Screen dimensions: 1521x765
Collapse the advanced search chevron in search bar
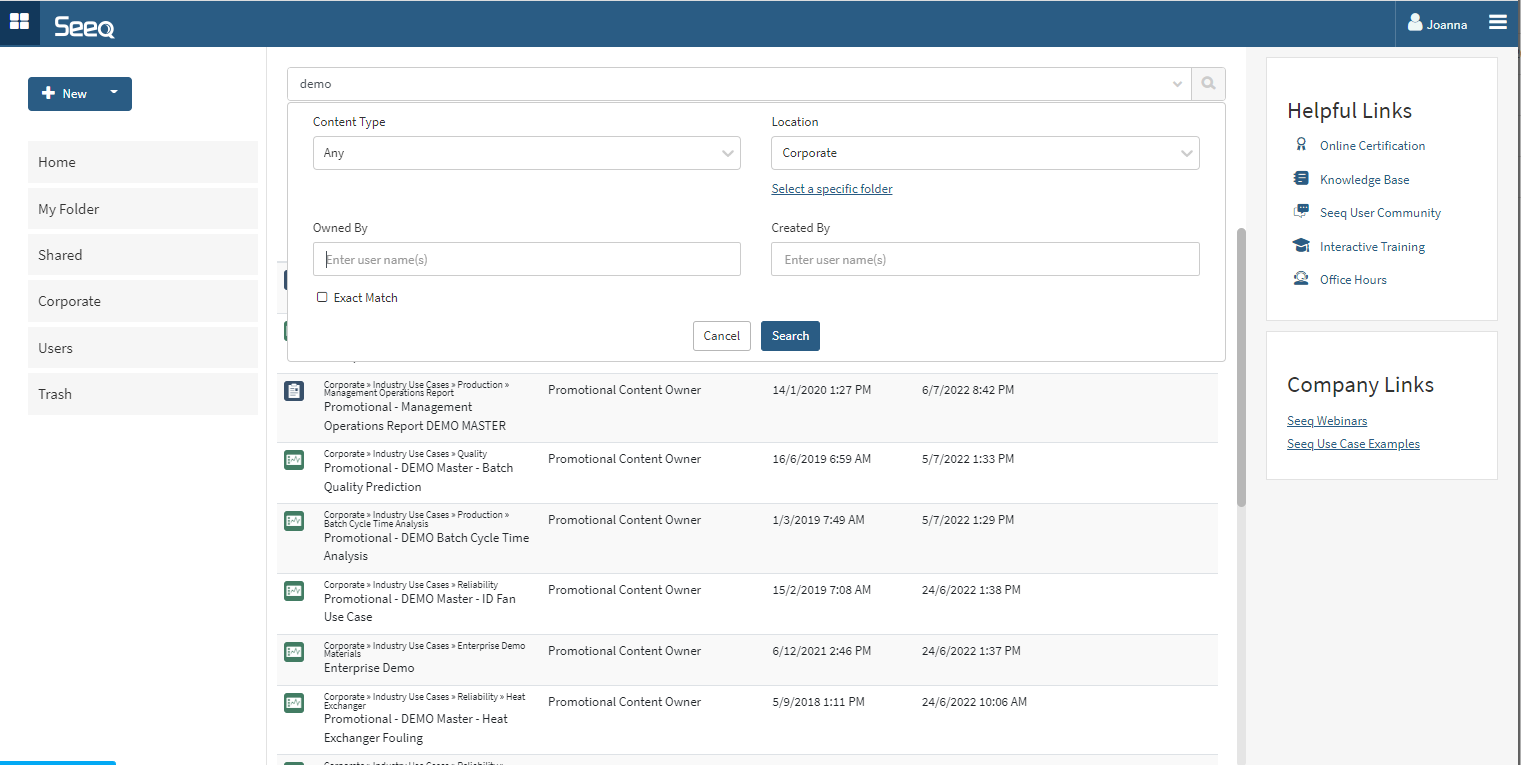[1177, 84]
